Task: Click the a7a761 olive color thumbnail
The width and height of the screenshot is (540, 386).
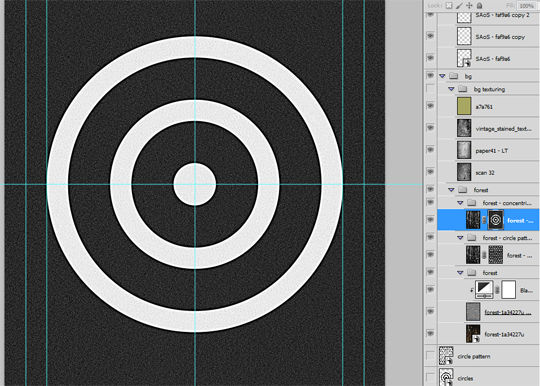Action: coord(464,106)
